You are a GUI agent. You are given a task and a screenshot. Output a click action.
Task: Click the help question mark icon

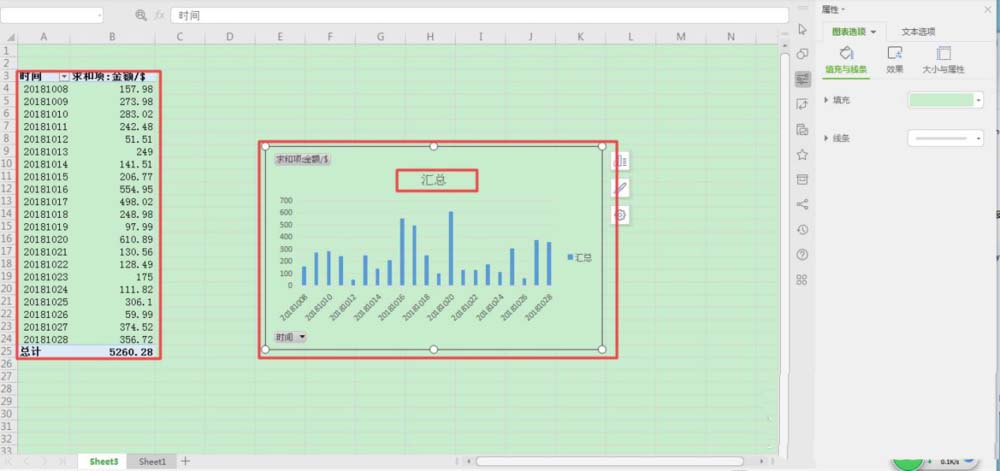[x=802, y=254]
